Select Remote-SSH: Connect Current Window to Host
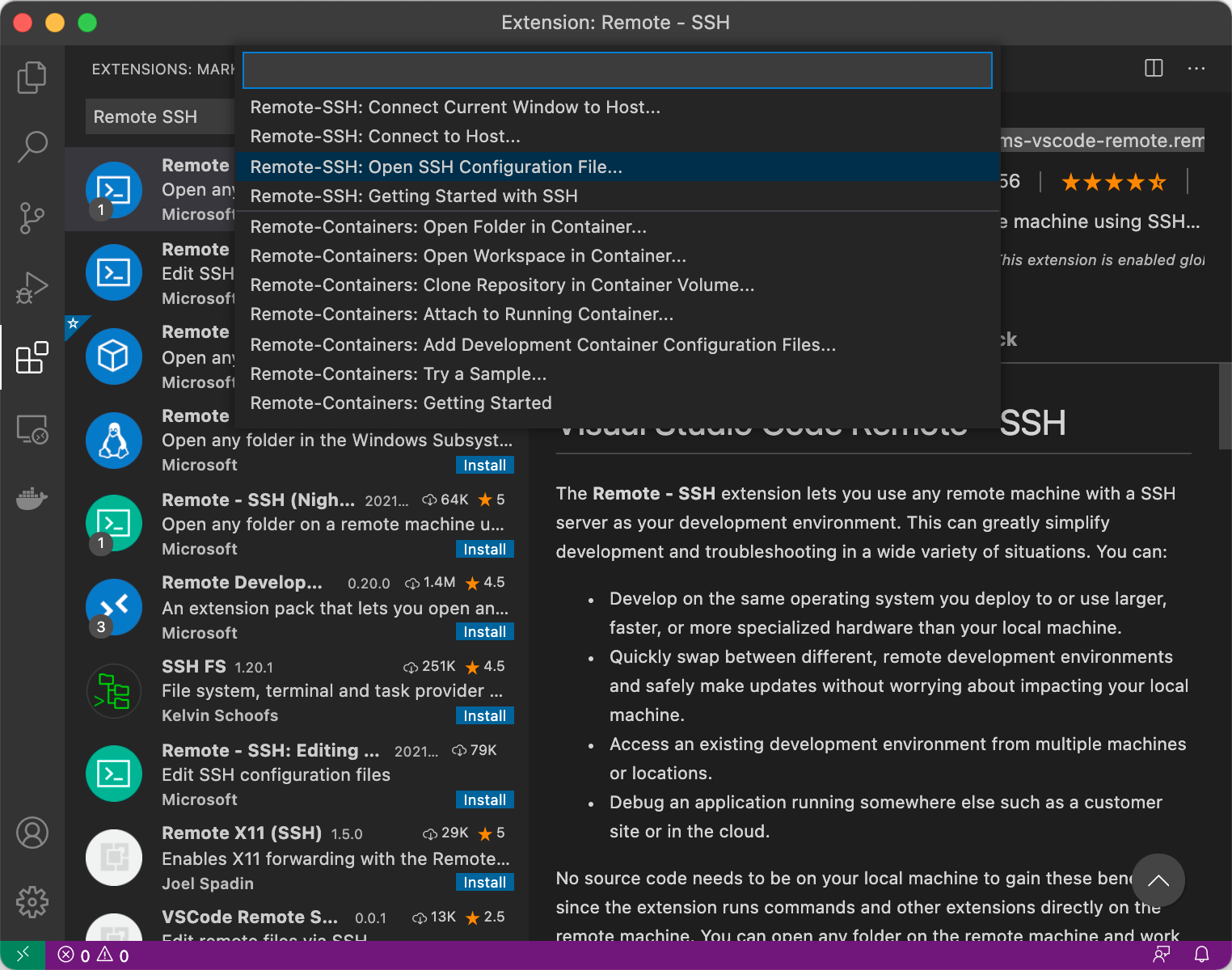1232x970 pixels. click(618, 108)
